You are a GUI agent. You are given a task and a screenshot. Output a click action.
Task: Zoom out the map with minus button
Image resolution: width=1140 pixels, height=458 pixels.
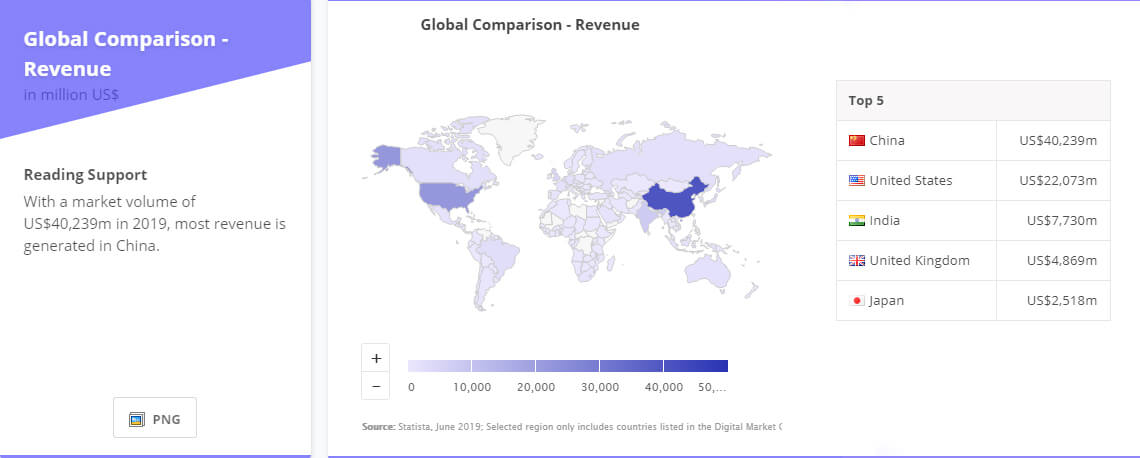point(376,386)
